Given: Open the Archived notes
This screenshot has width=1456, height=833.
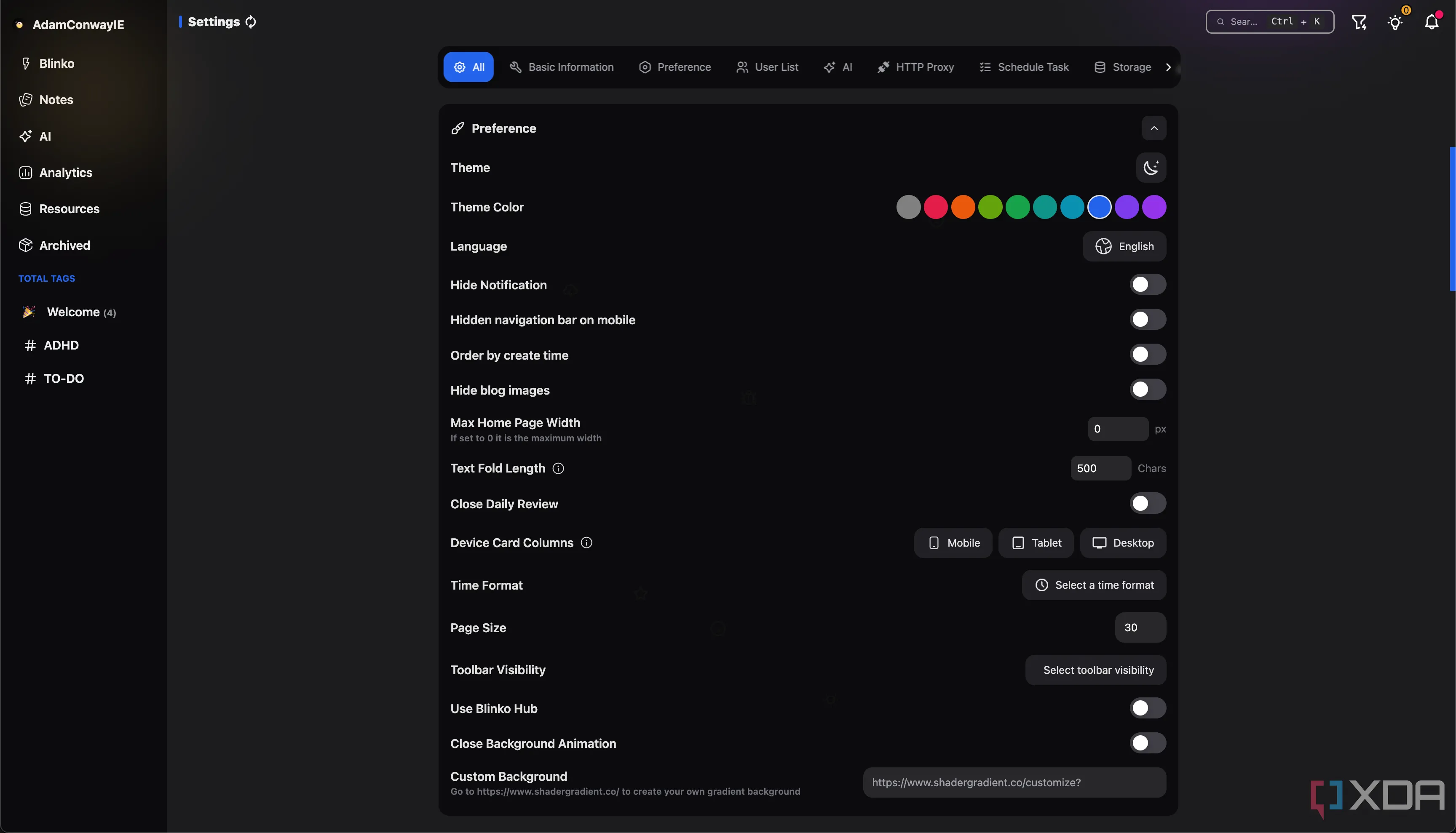Looking at the screenshot, I should point(54,246).
